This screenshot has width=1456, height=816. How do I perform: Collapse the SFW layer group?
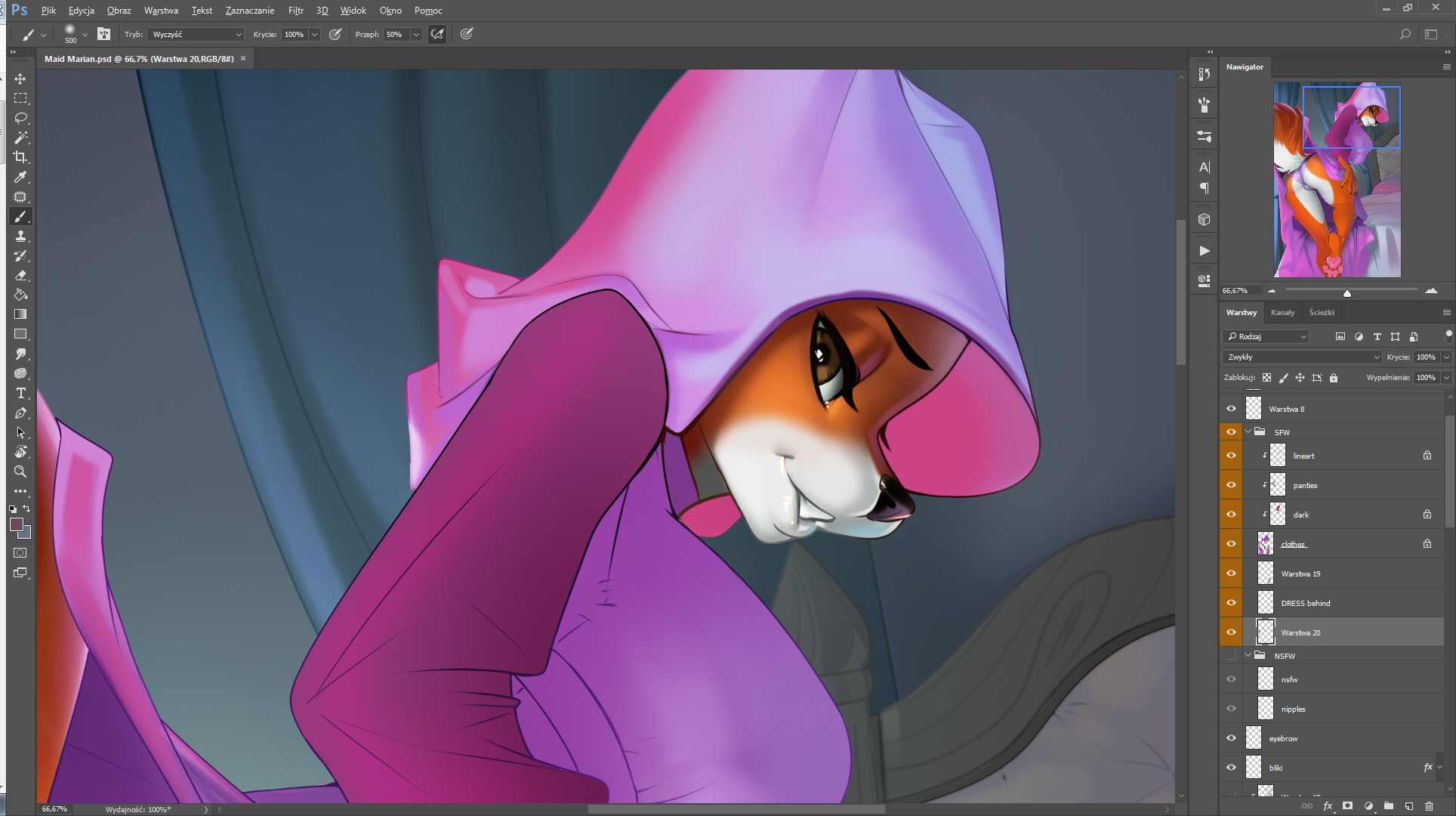click(x=1248, y=431)
